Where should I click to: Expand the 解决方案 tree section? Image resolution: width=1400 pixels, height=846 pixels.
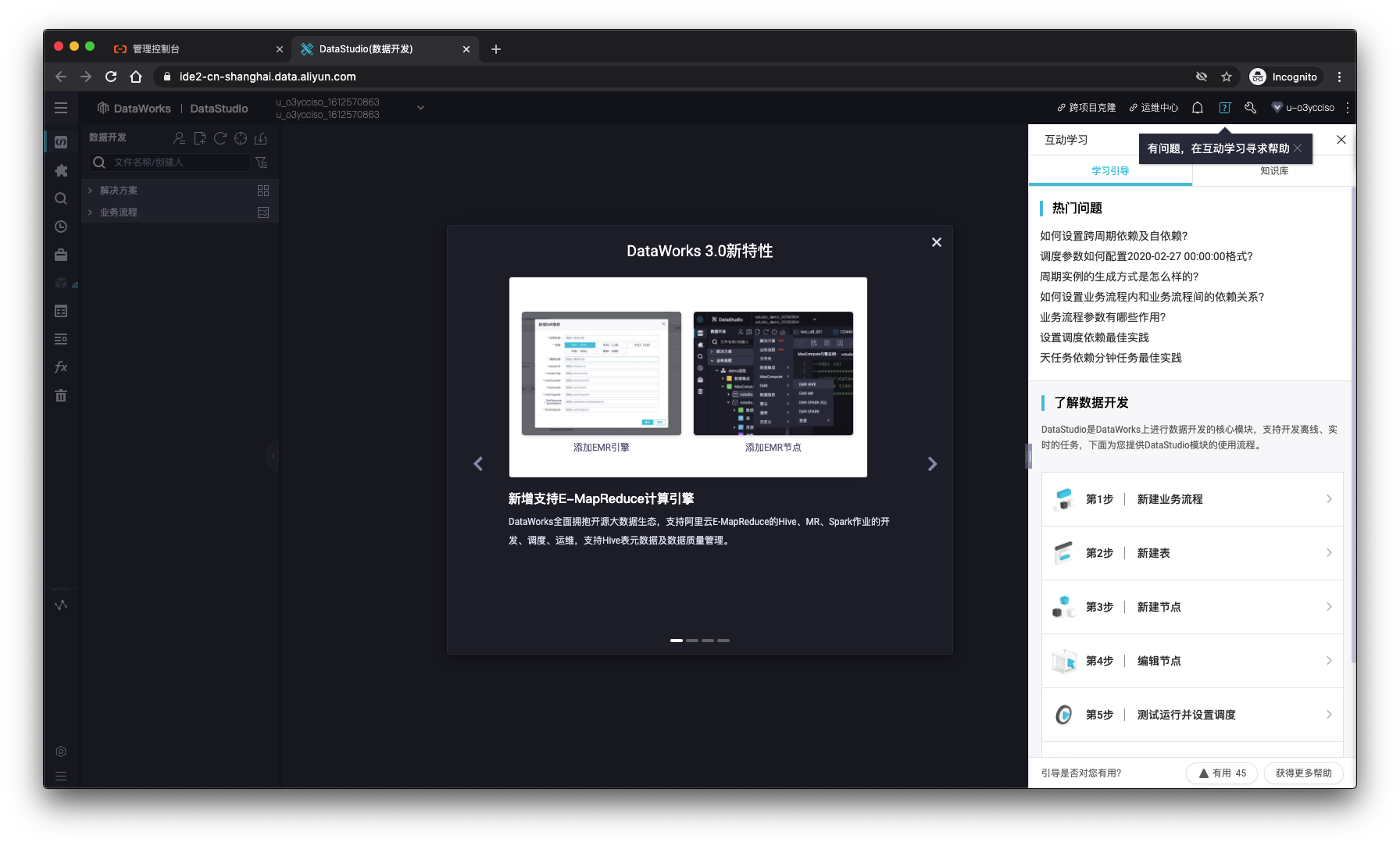point(90,190)
